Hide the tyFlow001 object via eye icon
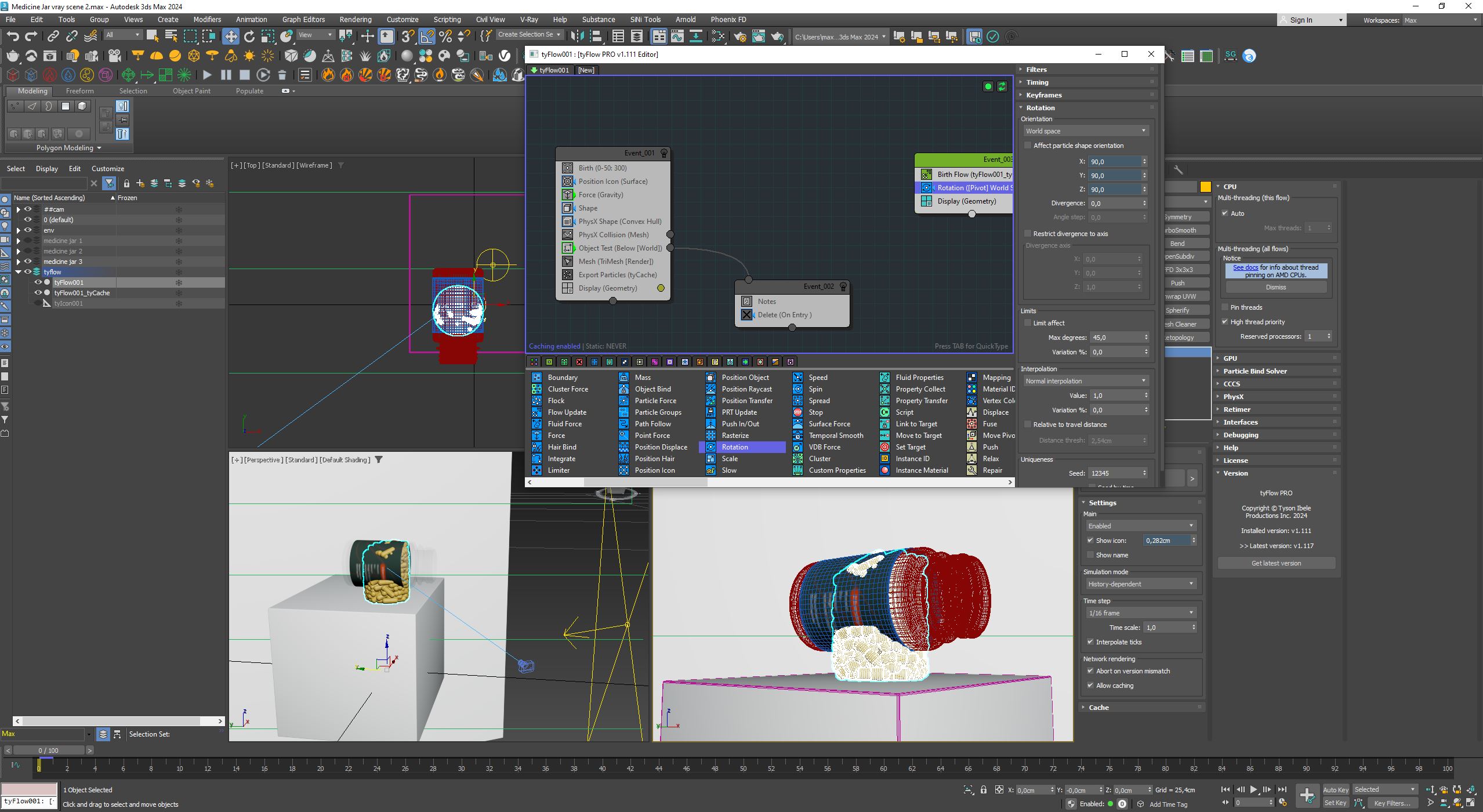The image size is (1483, 812). (x=38, y=282)
